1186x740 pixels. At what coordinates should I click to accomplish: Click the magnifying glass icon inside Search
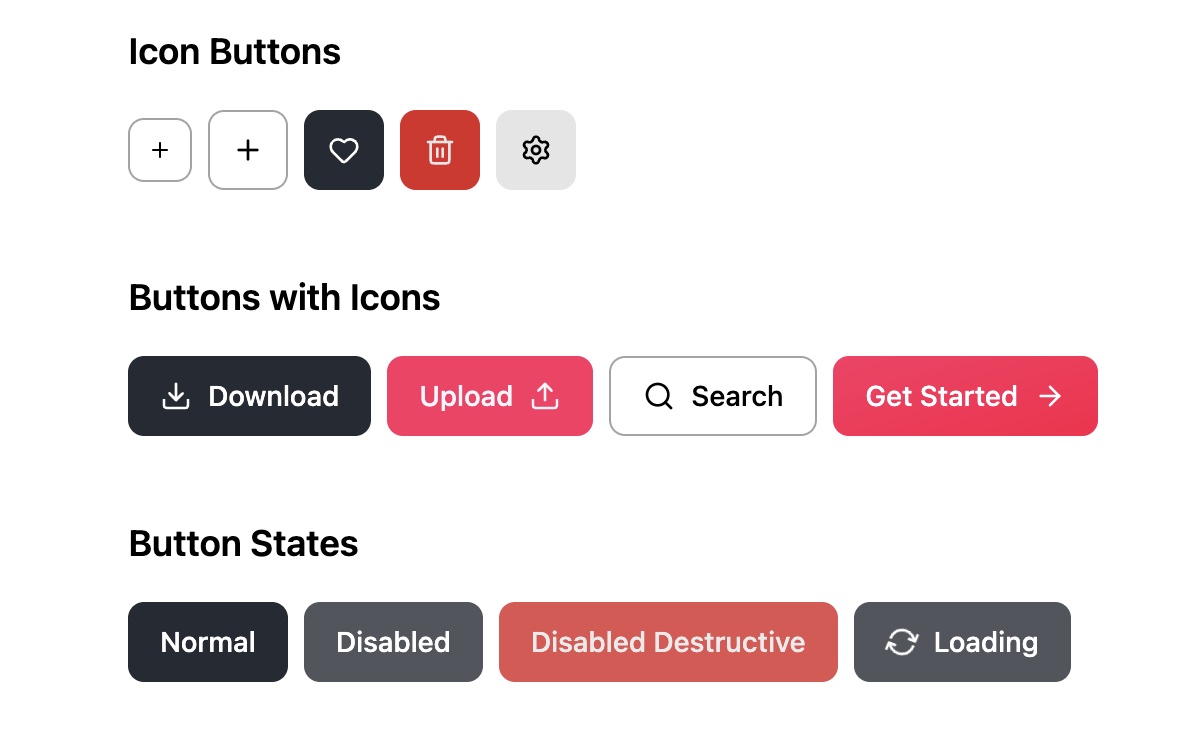[x=659, y=396]
